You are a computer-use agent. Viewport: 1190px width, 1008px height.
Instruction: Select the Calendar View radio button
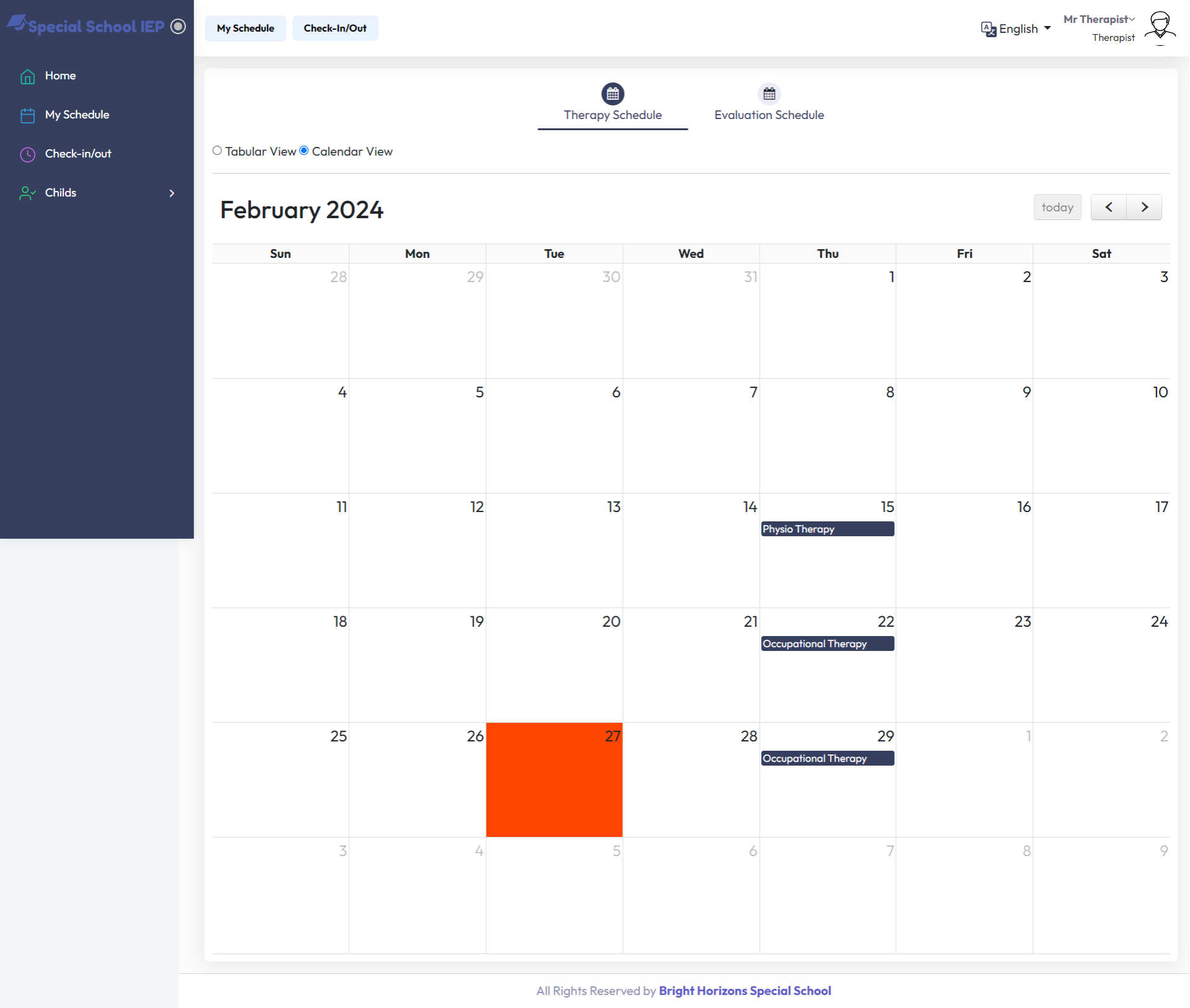coord(304,151)
